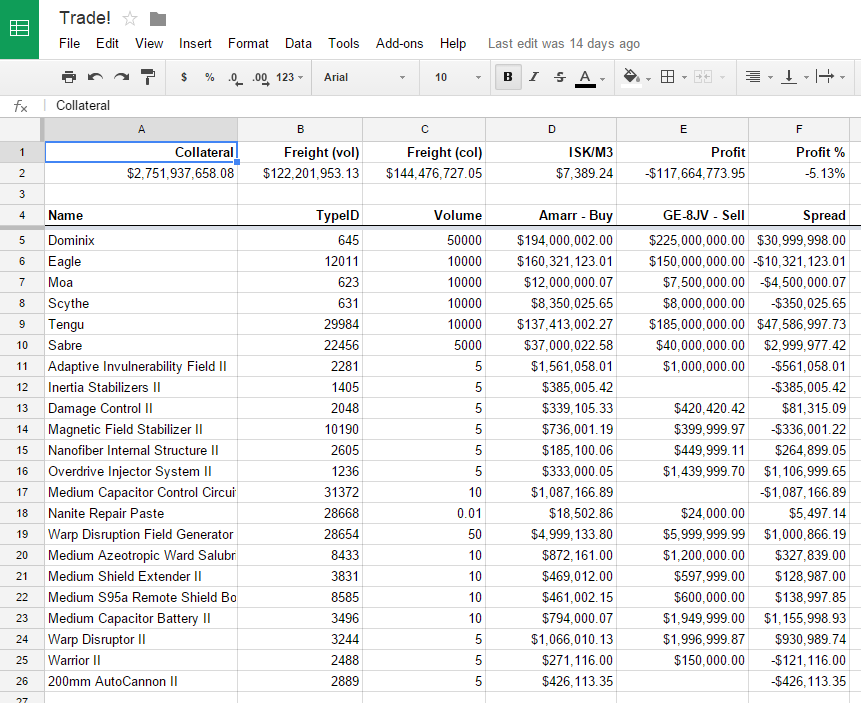Undo the last action
861x703 pixels.
point(95,77)
